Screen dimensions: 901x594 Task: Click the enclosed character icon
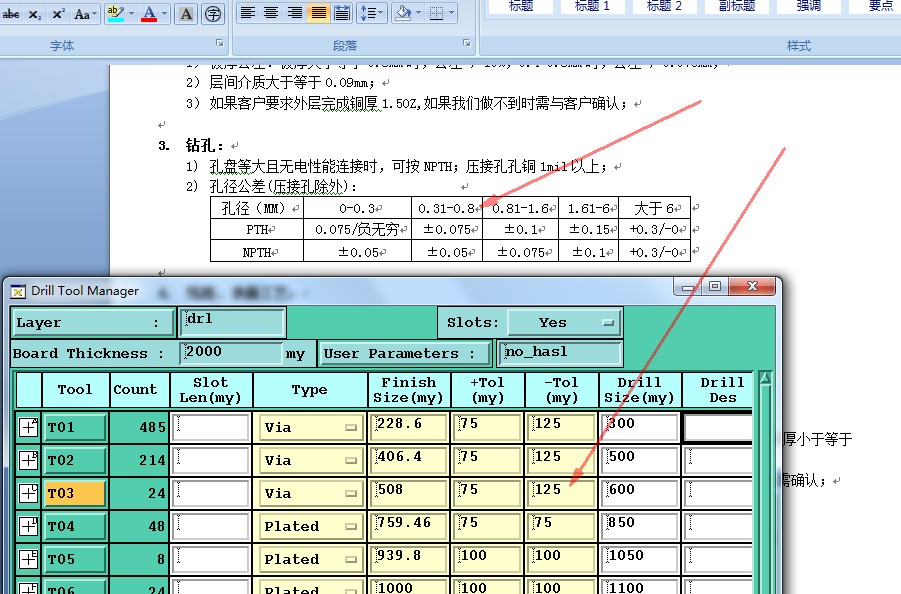pyautogui.click(x=213, y=14)
